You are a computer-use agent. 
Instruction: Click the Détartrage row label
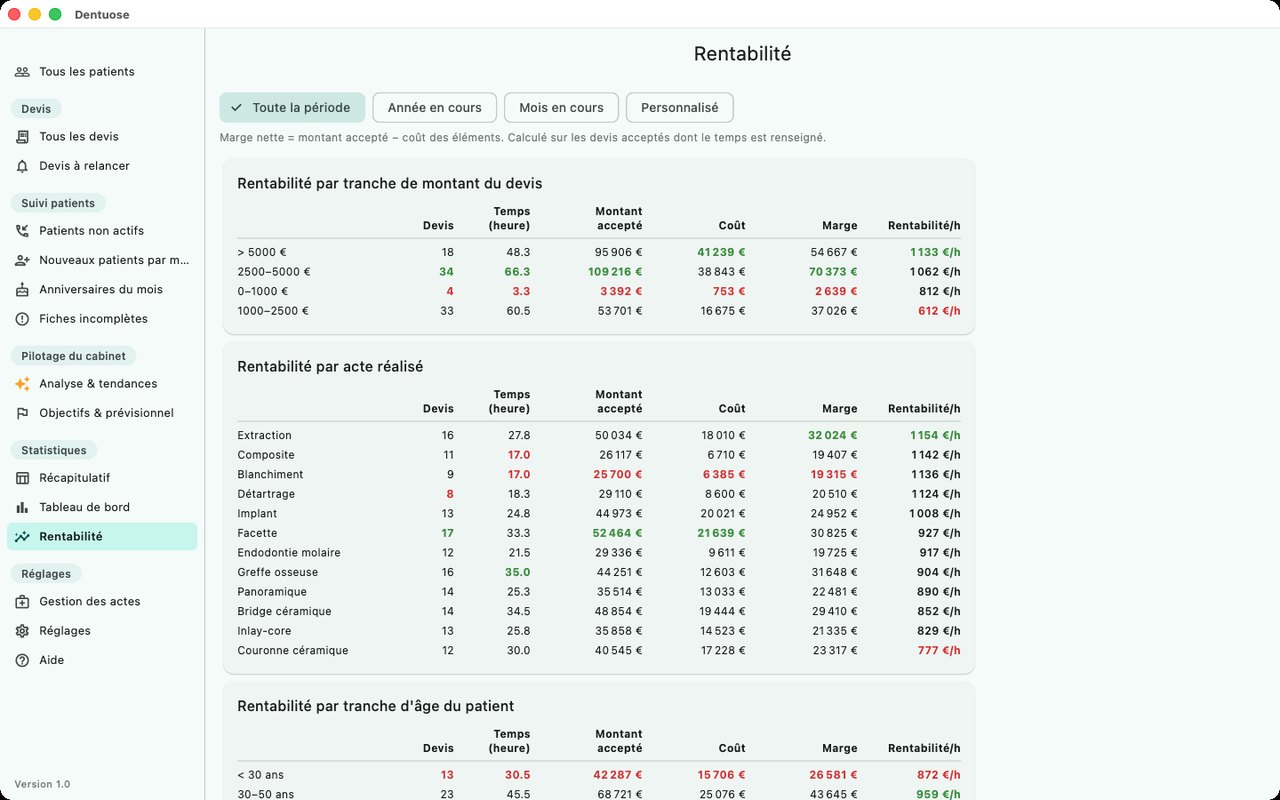pos(266,494)
